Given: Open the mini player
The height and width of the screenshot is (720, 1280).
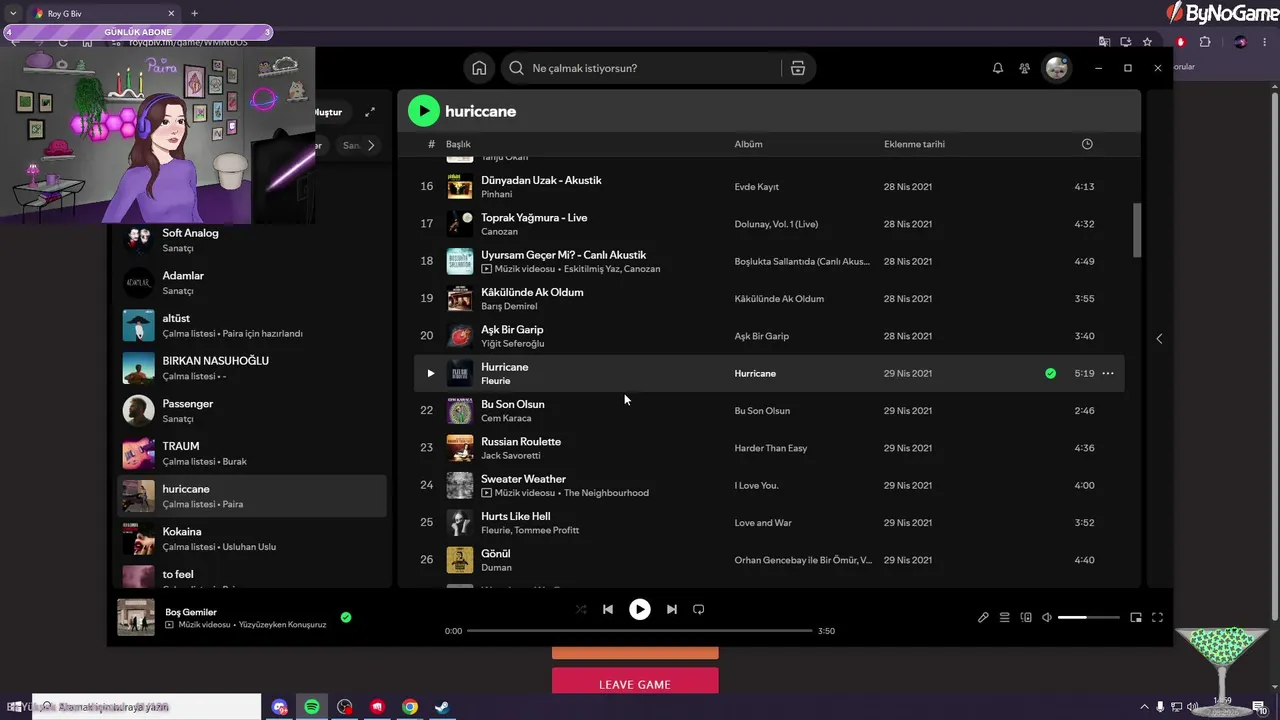Looking at the screenshot, I should tap(1136, 617).
